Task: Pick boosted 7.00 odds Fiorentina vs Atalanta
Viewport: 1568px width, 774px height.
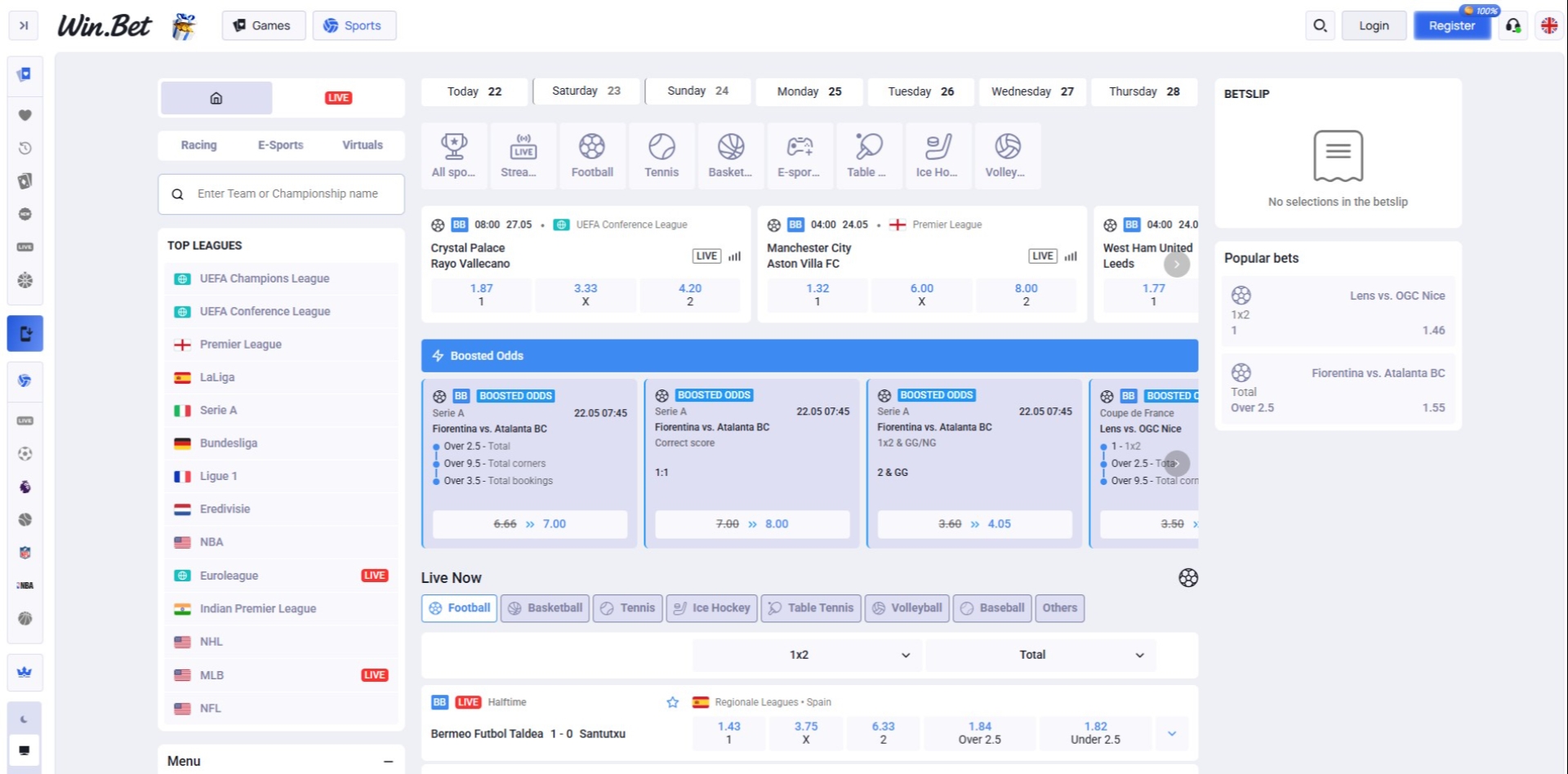Action: (x=530, y=524)
